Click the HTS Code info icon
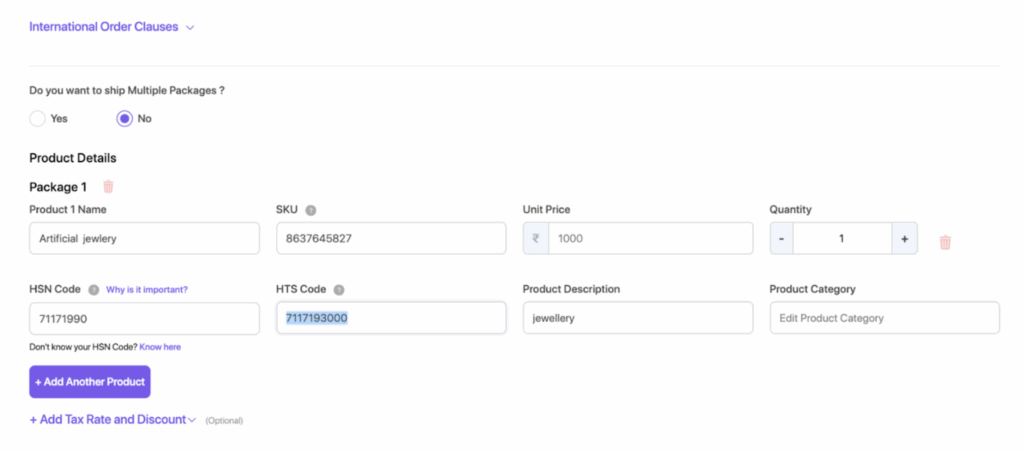 point(339,290)
